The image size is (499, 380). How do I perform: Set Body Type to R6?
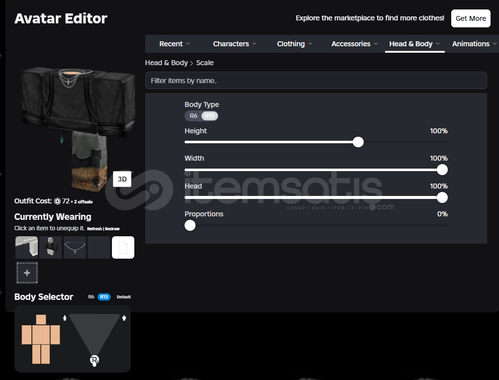(193, 116)
